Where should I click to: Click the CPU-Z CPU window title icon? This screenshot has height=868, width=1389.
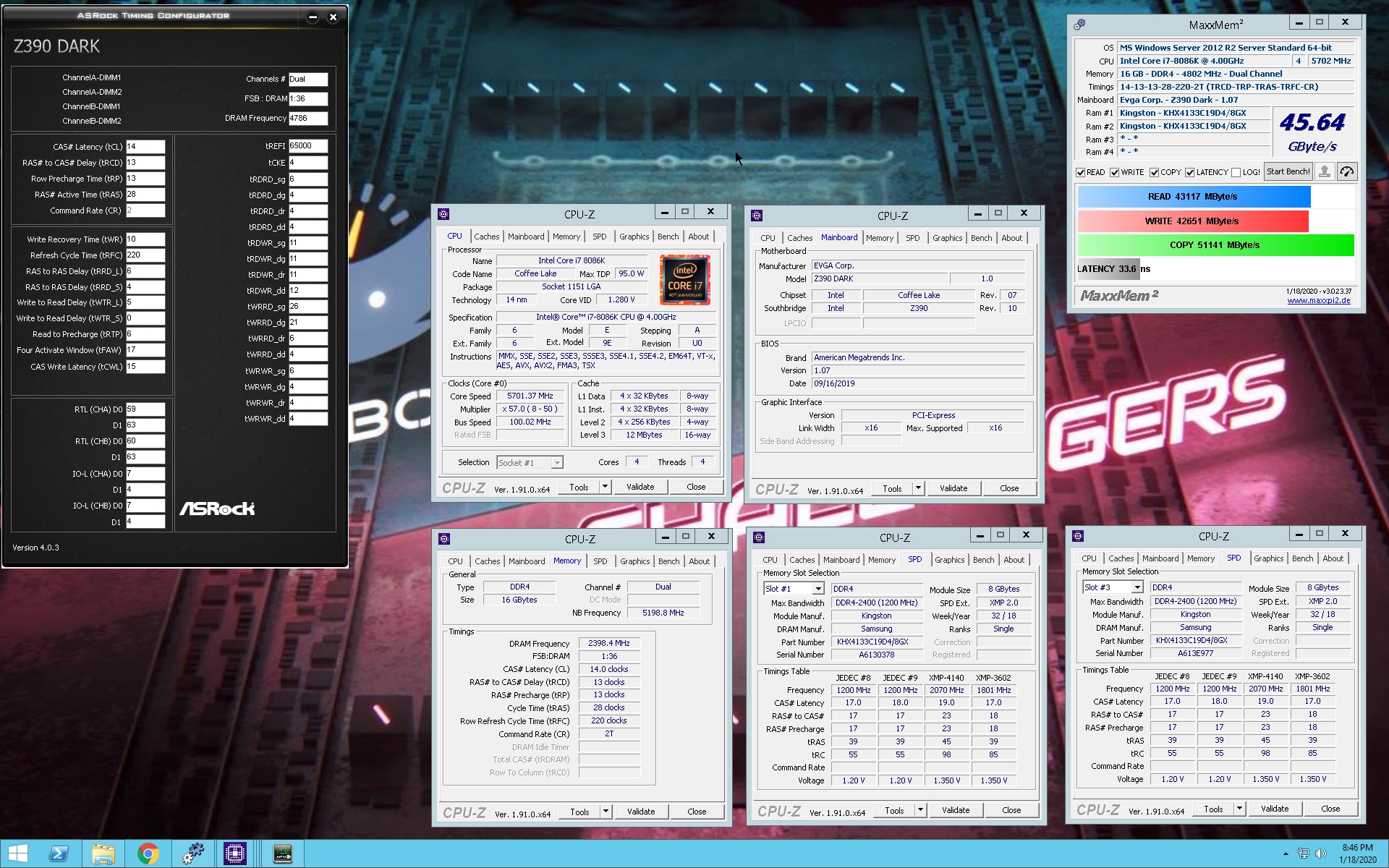[444, 214]
